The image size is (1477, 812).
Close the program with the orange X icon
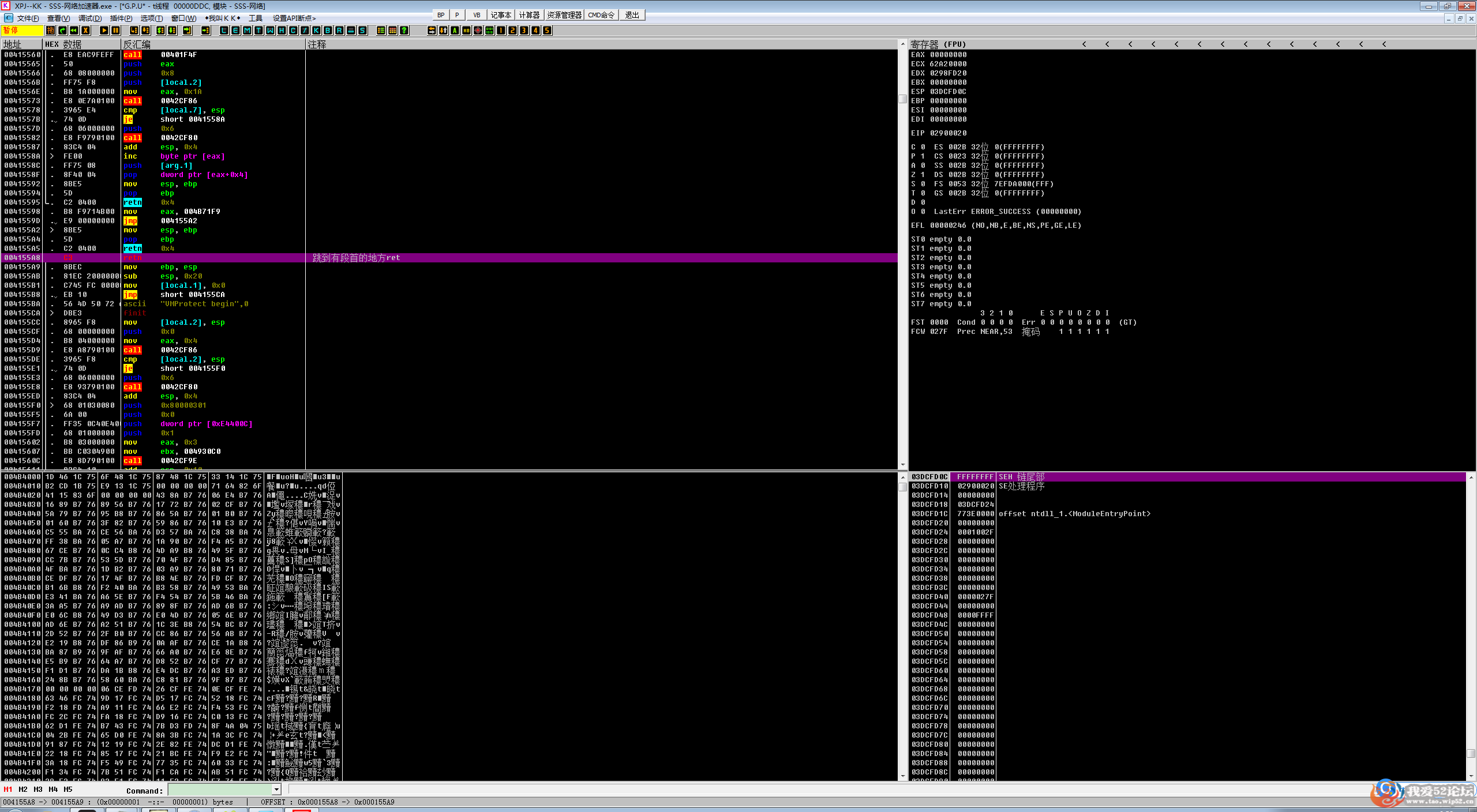click(x=85, y=31)
